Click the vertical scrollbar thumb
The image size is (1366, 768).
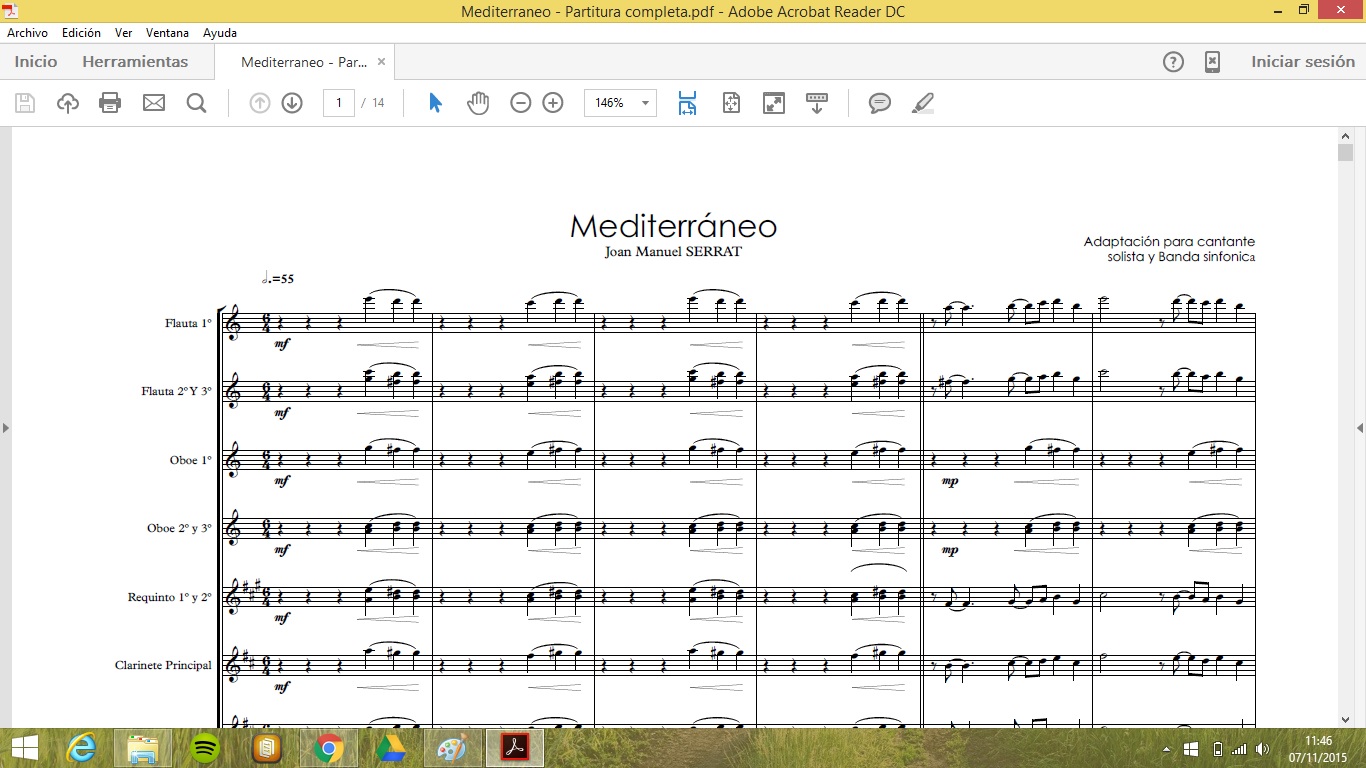[x=1345, y=153]
